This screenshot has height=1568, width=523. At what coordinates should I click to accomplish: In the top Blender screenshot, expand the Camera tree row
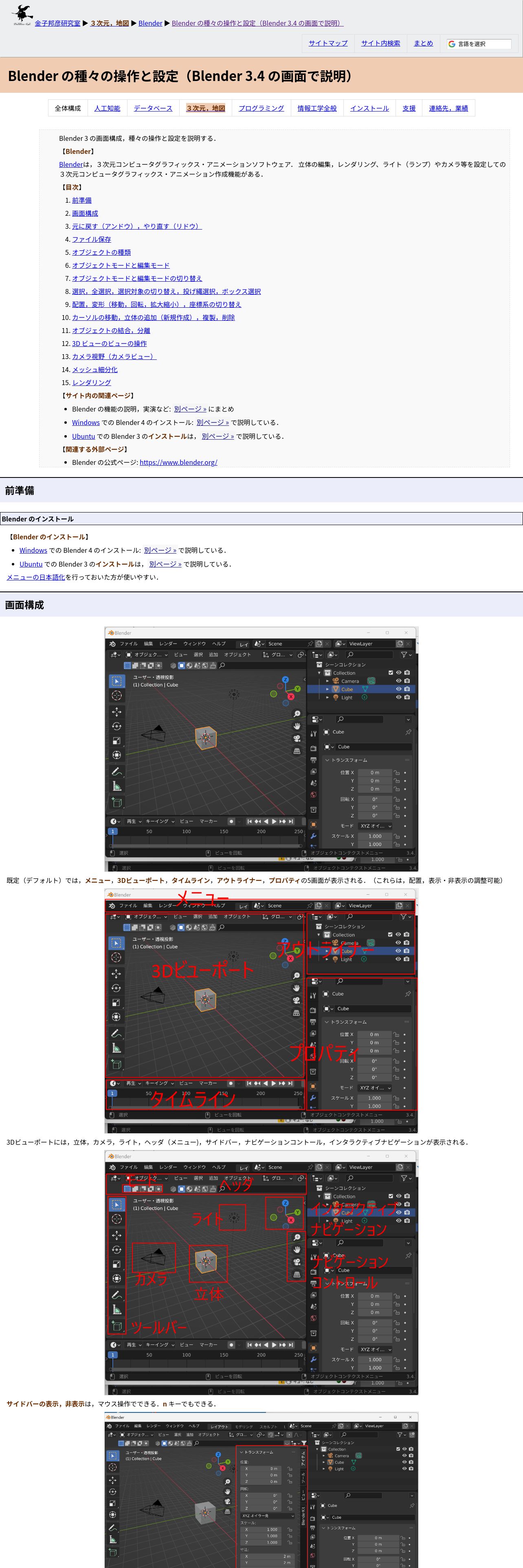327,681
